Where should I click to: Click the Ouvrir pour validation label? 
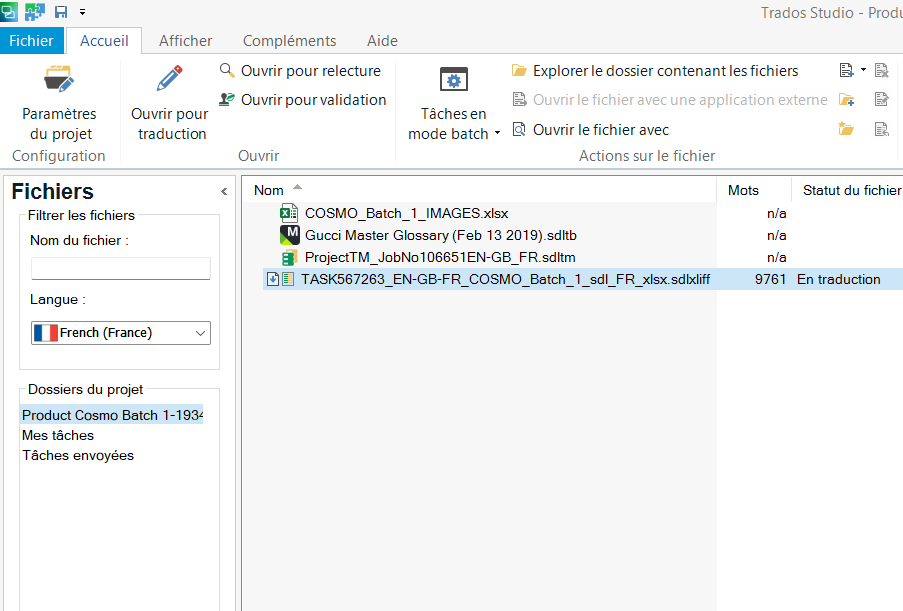pyautogui.click(x=313, y=100)
